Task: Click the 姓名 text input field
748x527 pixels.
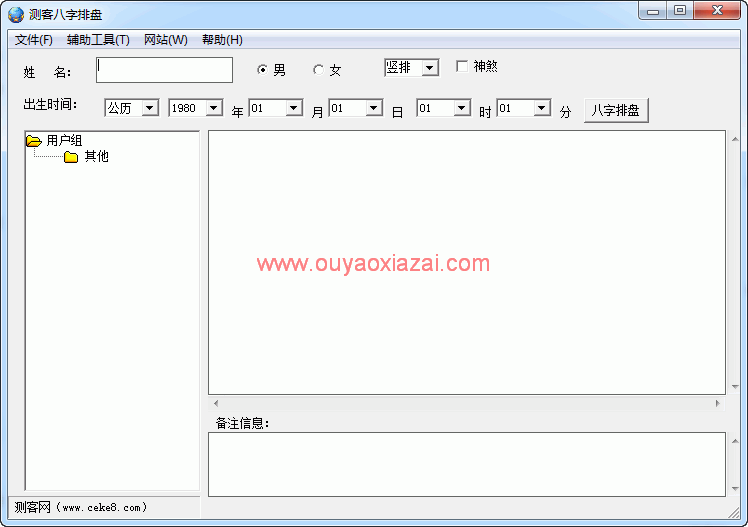Action: [165, 70]
